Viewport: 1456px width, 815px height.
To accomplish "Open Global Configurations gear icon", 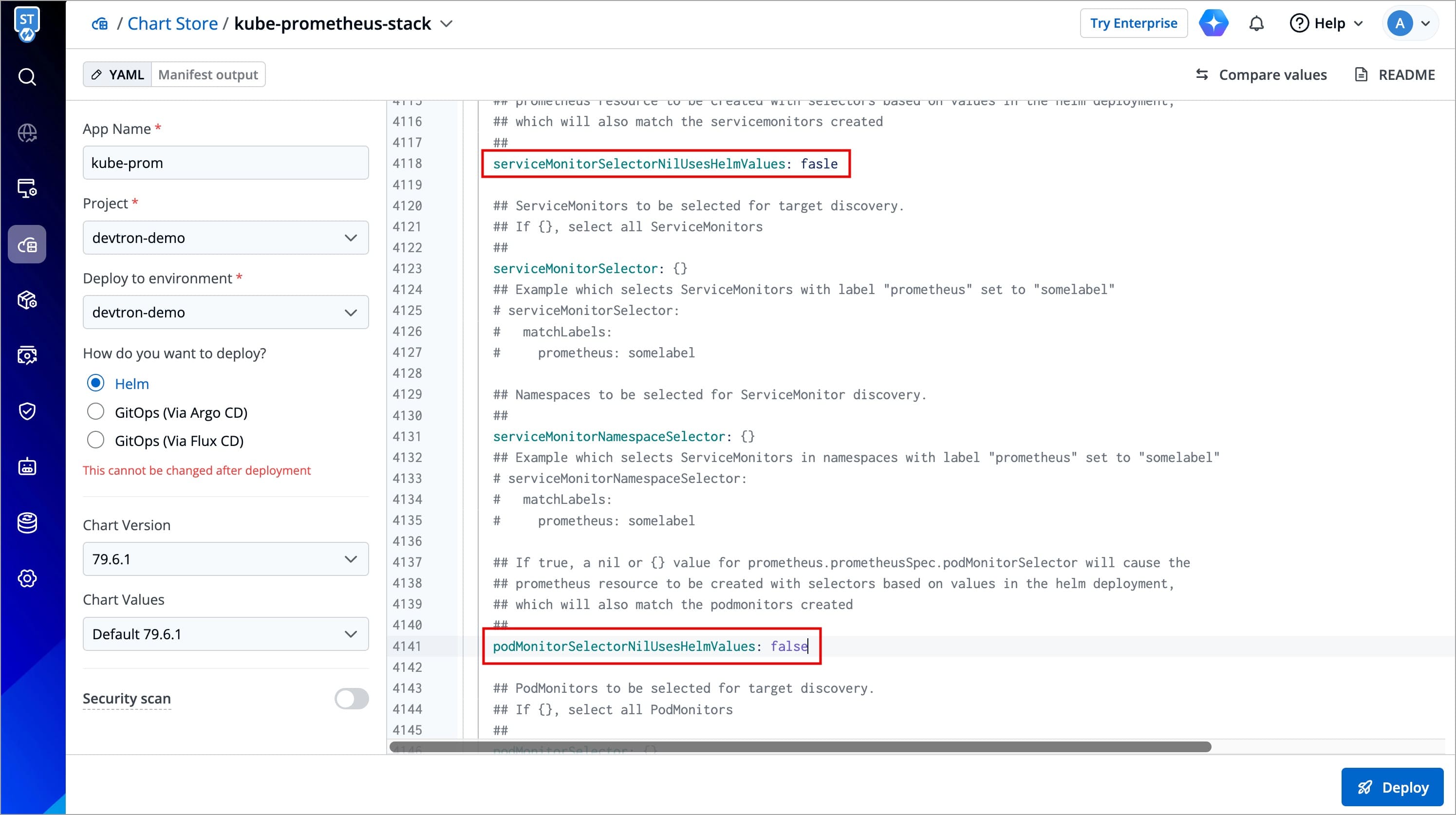I will (27, 578).
